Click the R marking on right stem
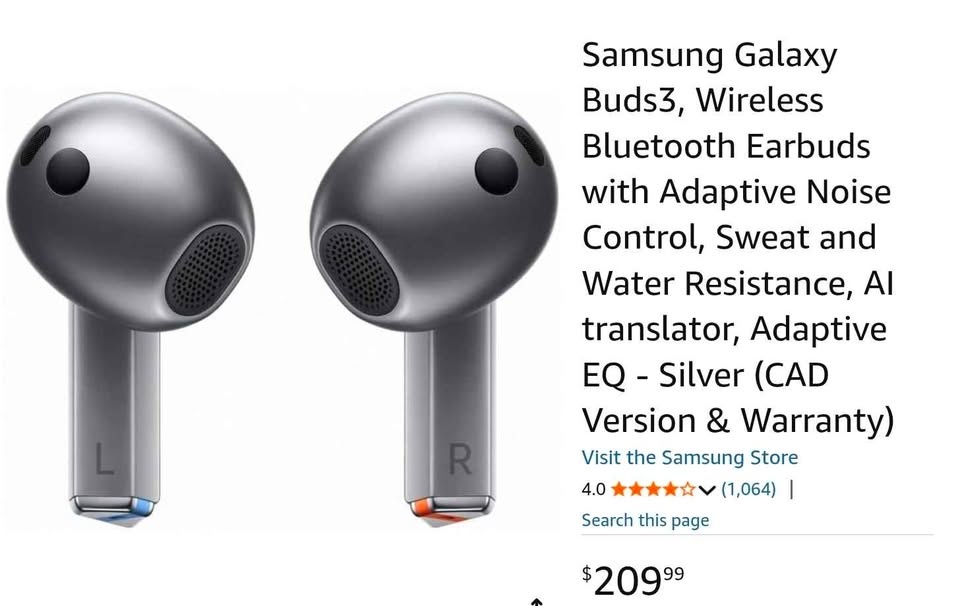Screen dimensions: 960x606 [x=460, y=459]
